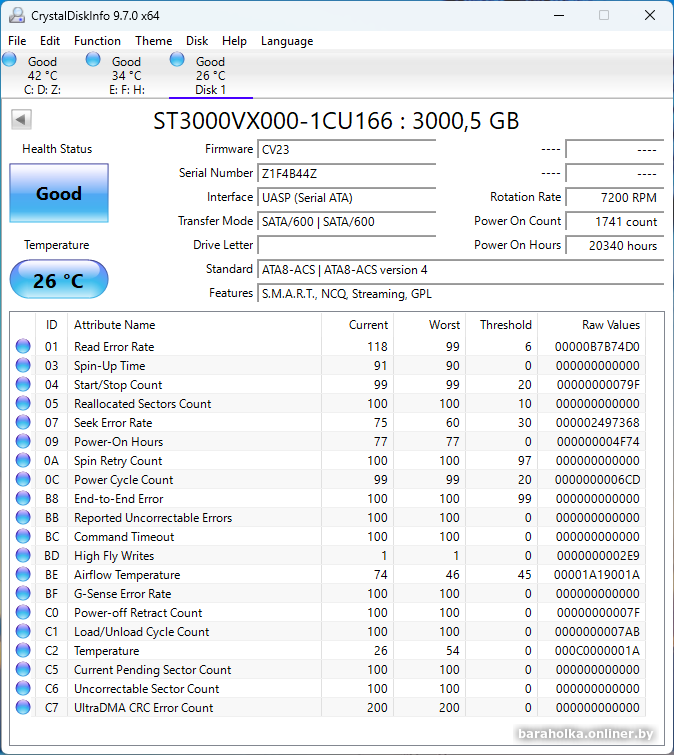Click the blue status orb above E: F: H:
This screenshot has height=755, width=674.
(93, 59)
